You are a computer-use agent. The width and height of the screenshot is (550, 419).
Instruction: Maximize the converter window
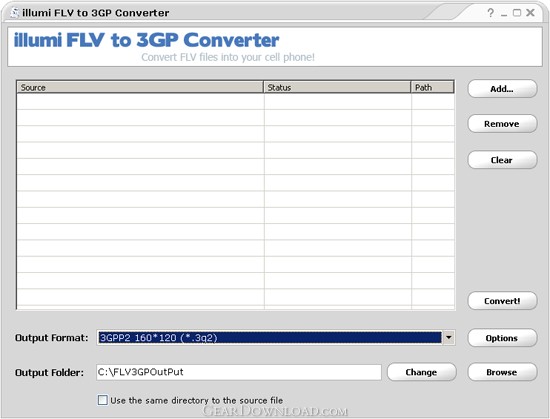[517, 13]
